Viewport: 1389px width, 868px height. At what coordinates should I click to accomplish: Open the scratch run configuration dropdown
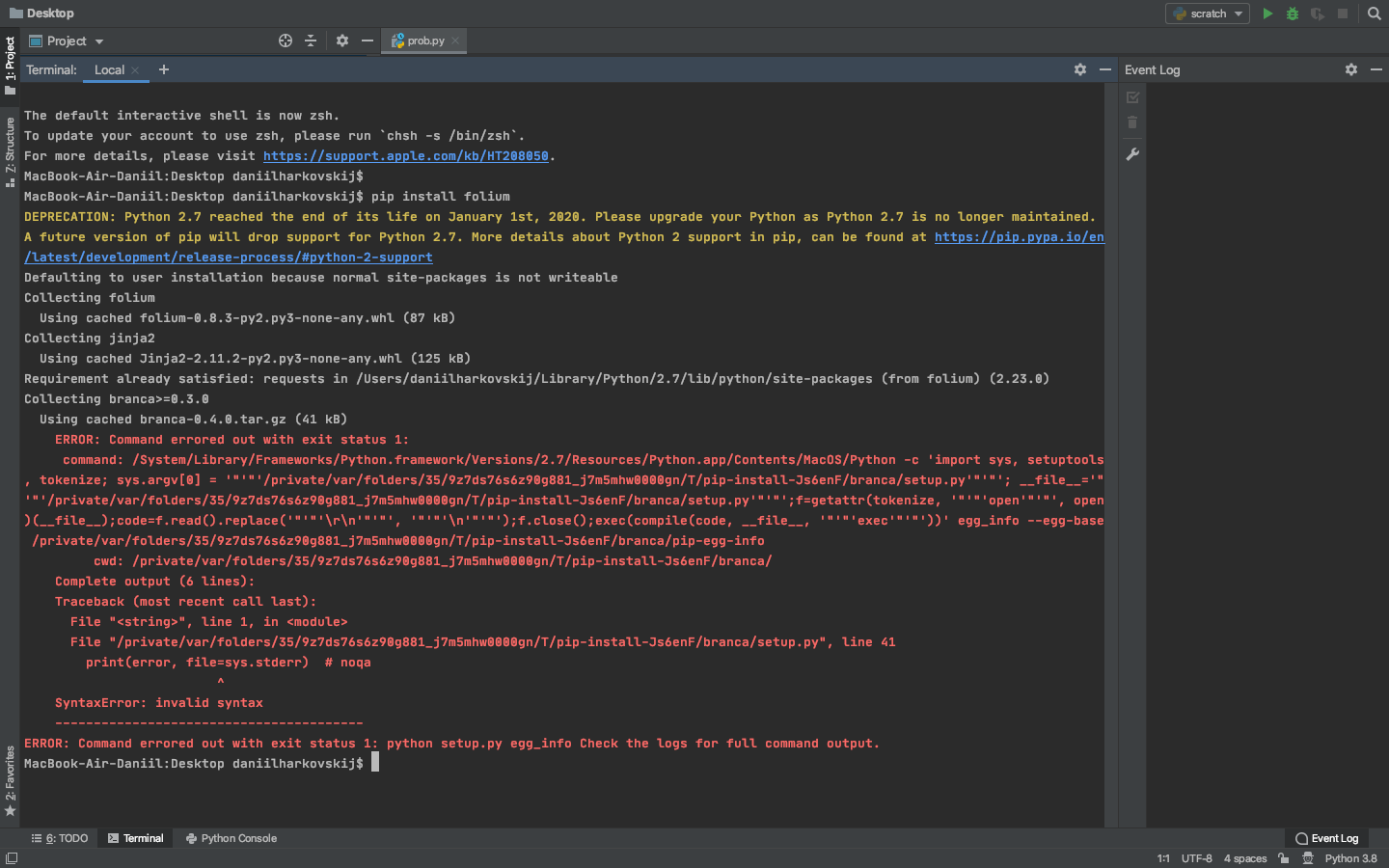[x=1208, y=14]
